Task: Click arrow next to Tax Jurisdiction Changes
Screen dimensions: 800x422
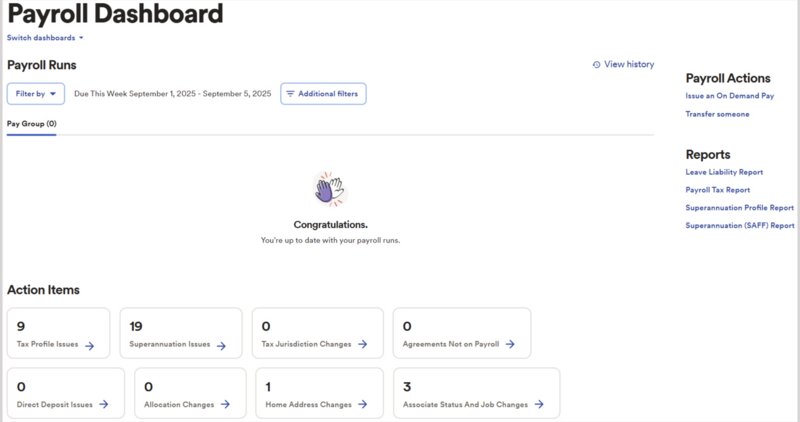Action: [x=362, y=344]
